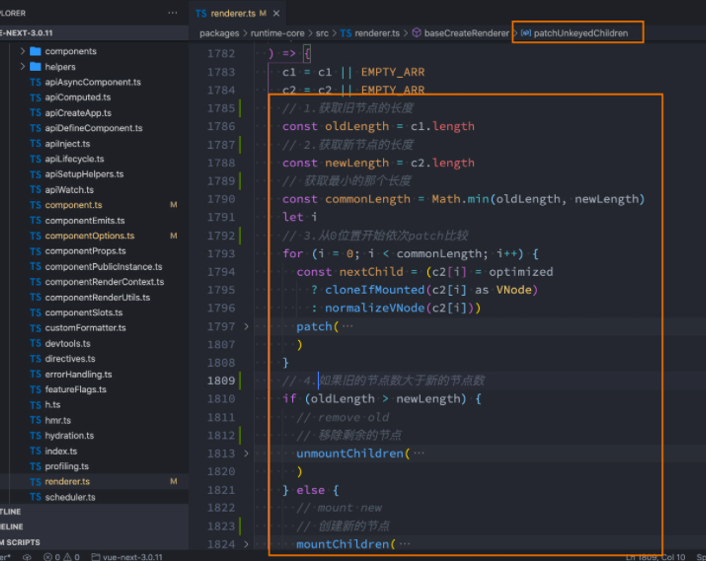
Task: Click the remote eye icon in status bar
Action: (x=27, y=557)
